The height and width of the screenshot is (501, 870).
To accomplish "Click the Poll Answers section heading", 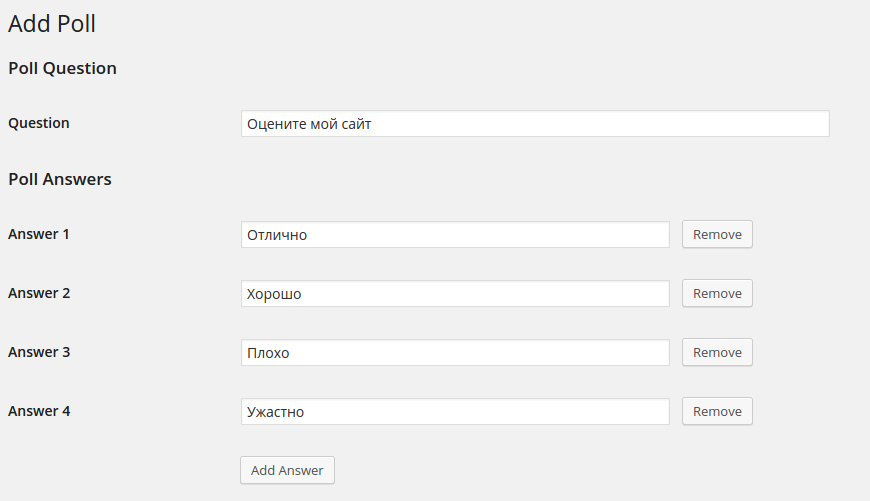I will coord(60,180).
